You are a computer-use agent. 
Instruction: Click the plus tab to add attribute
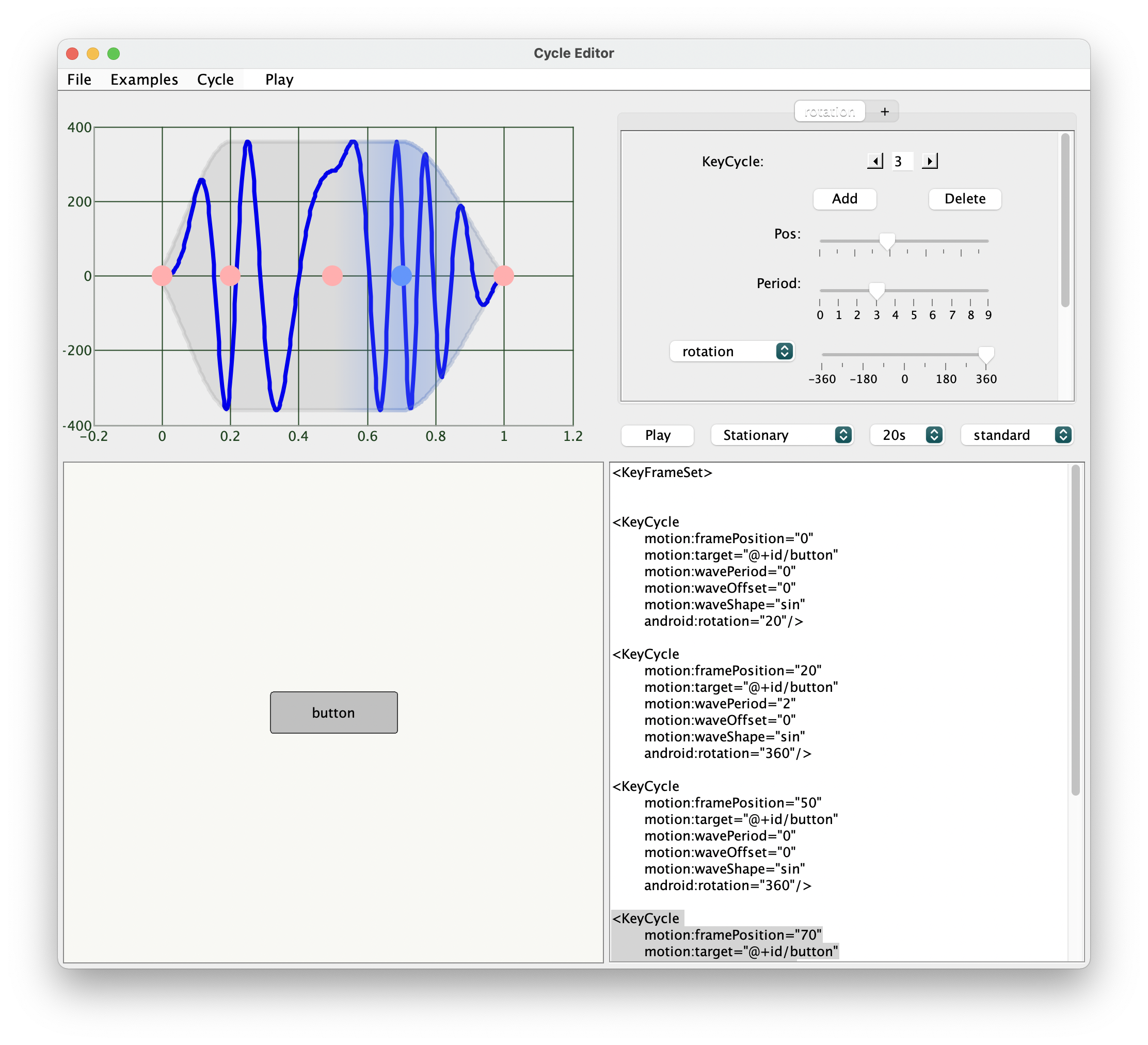pos(884,112)
